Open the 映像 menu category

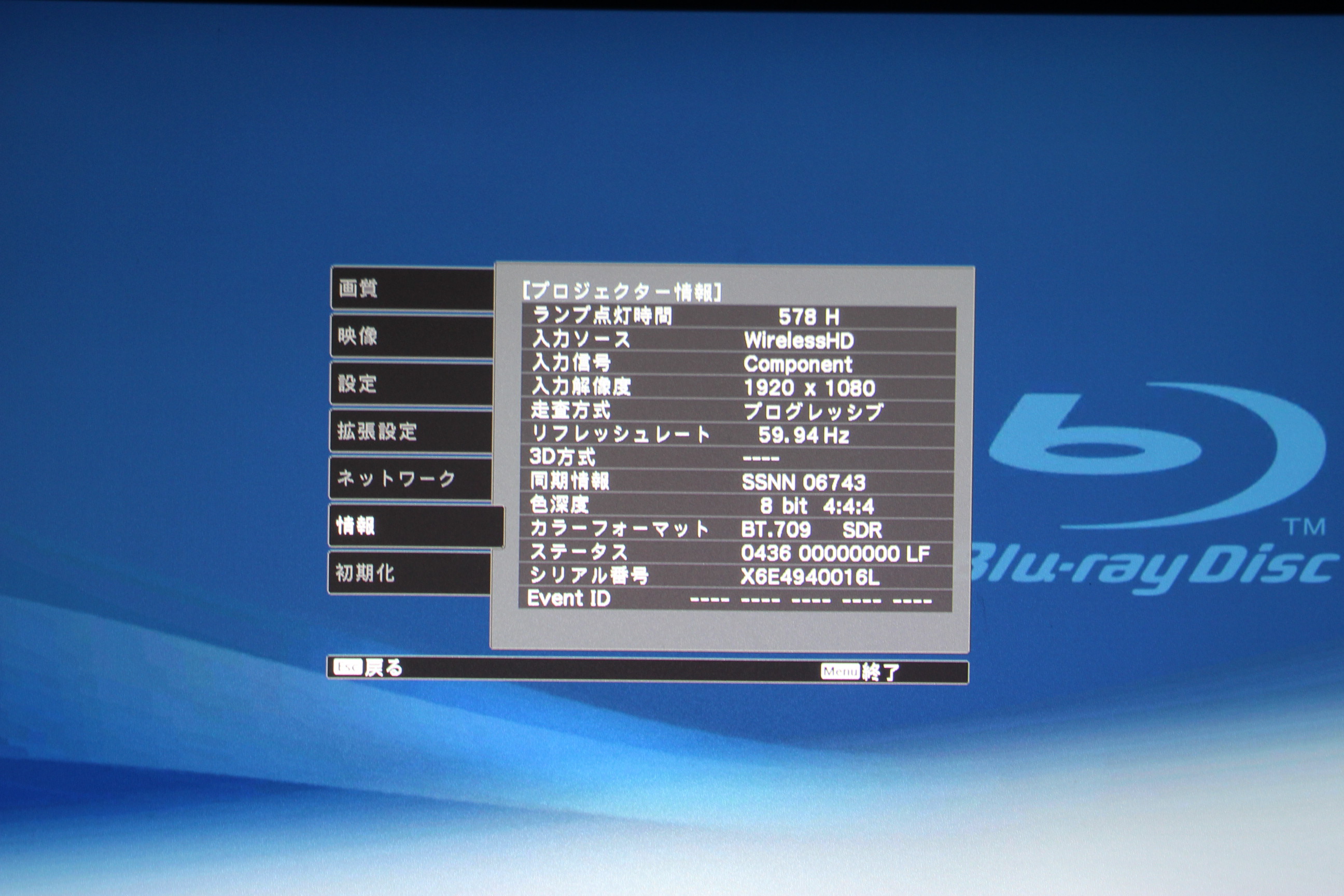coord(412,337)
